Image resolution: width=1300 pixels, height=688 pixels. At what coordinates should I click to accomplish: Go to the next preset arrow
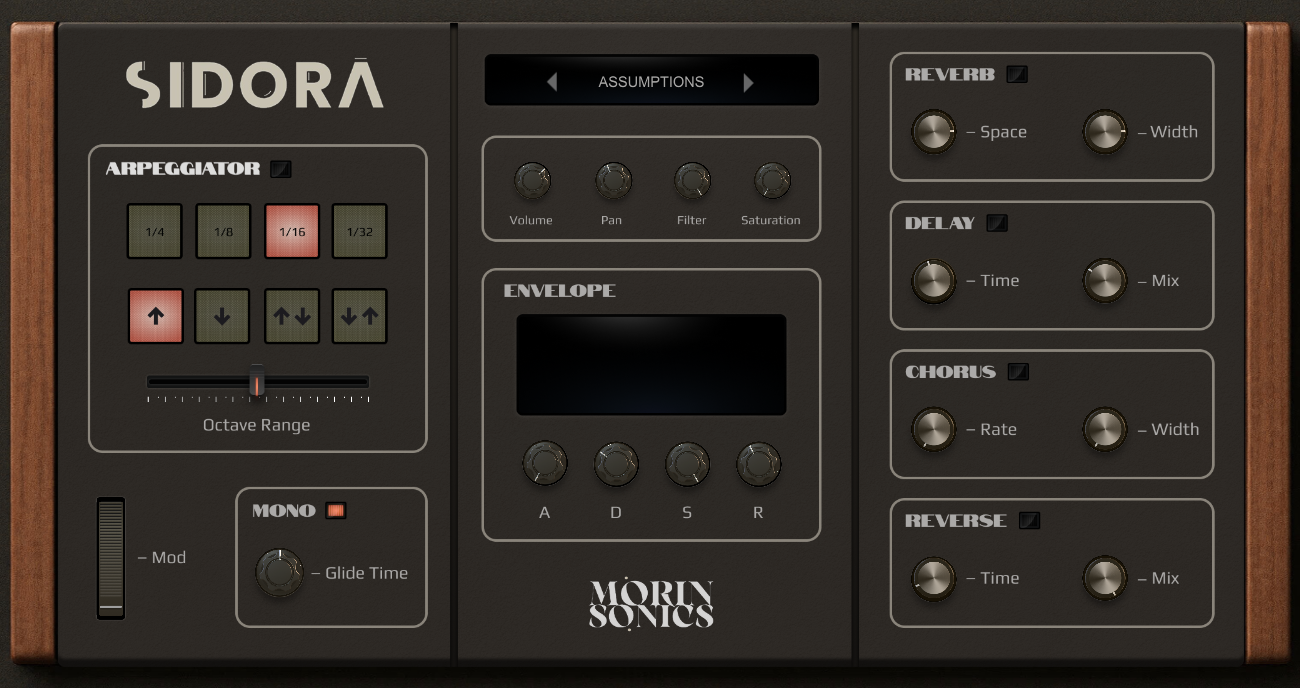[748, 83]
